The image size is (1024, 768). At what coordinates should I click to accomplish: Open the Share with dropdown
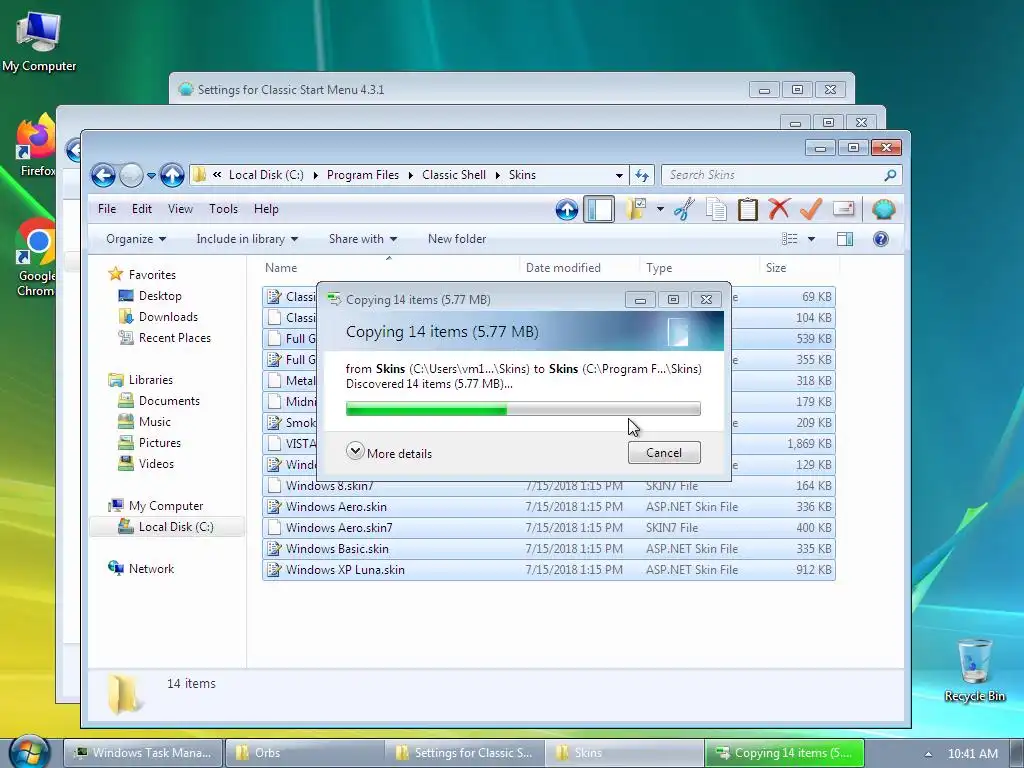[362, 239]
